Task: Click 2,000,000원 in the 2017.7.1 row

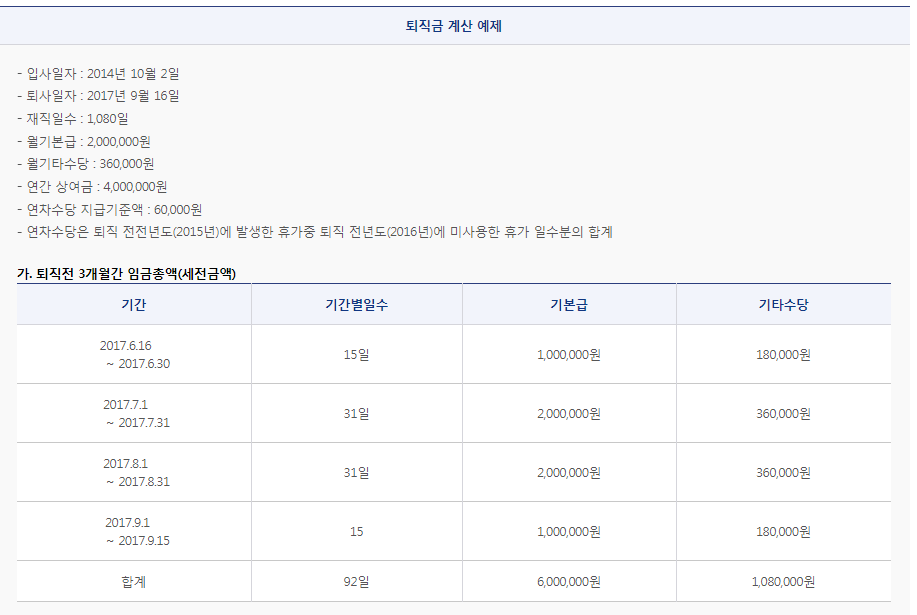Action: point(569,414)
